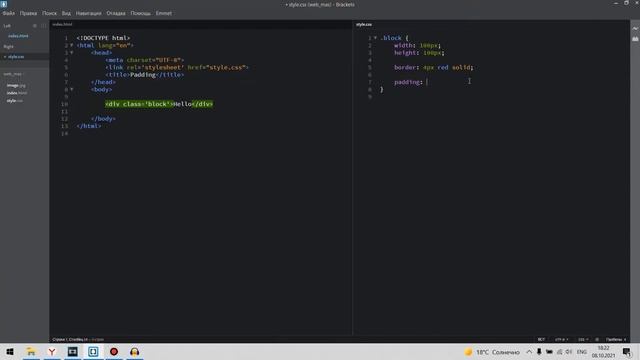Click the style.css right pane header

tap(364, 24)
